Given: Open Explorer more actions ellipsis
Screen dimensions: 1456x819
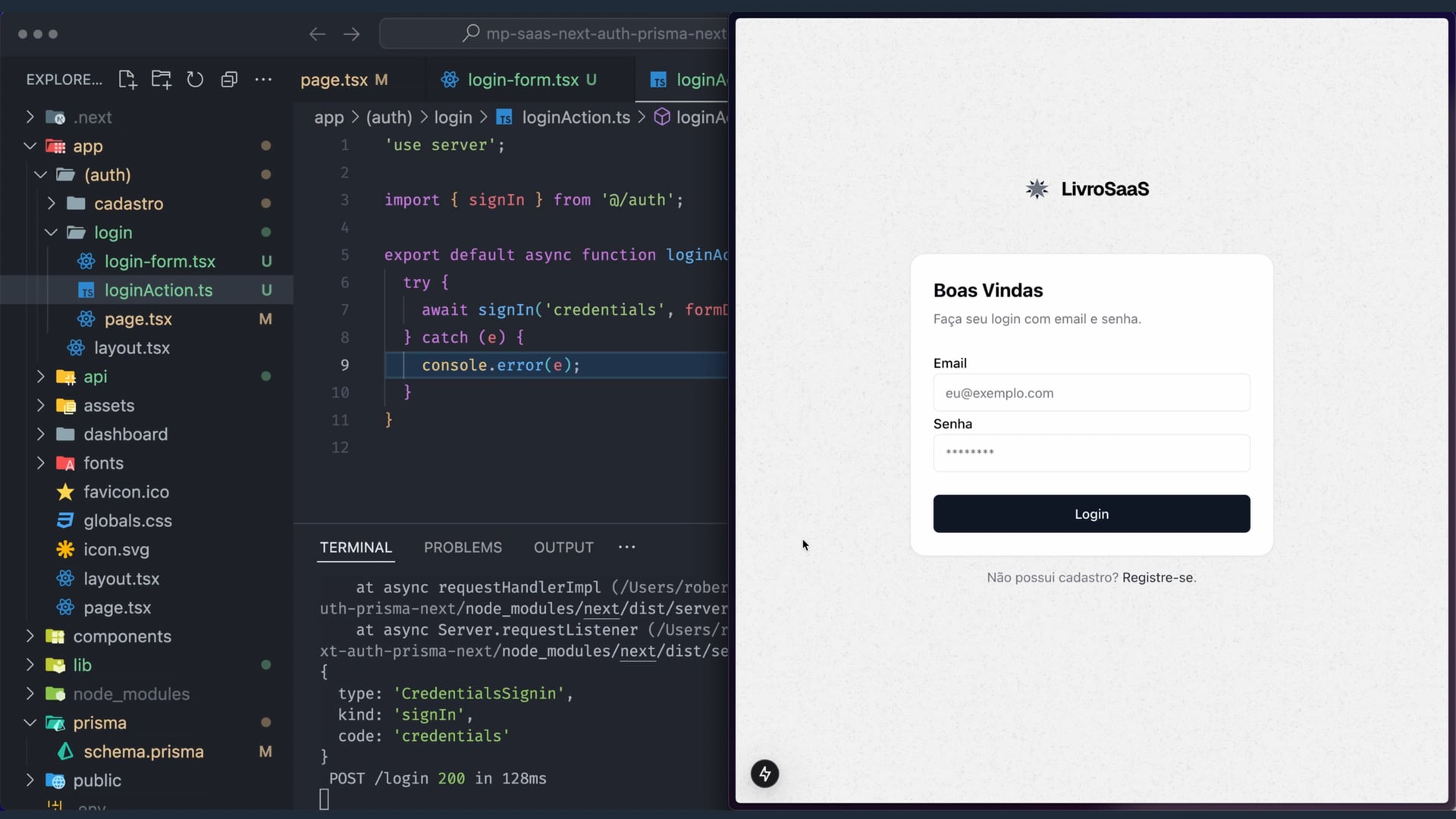Looking at the screenshot, I should (x=263, y=80).
